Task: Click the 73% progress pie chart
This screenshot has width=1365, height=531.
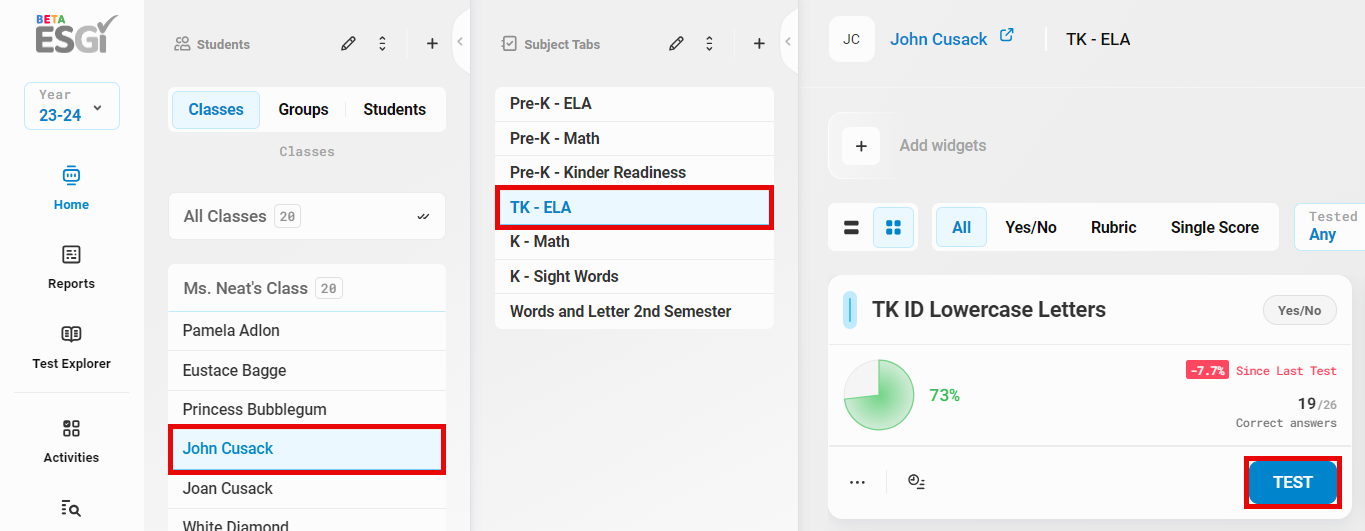Action: 879,396
